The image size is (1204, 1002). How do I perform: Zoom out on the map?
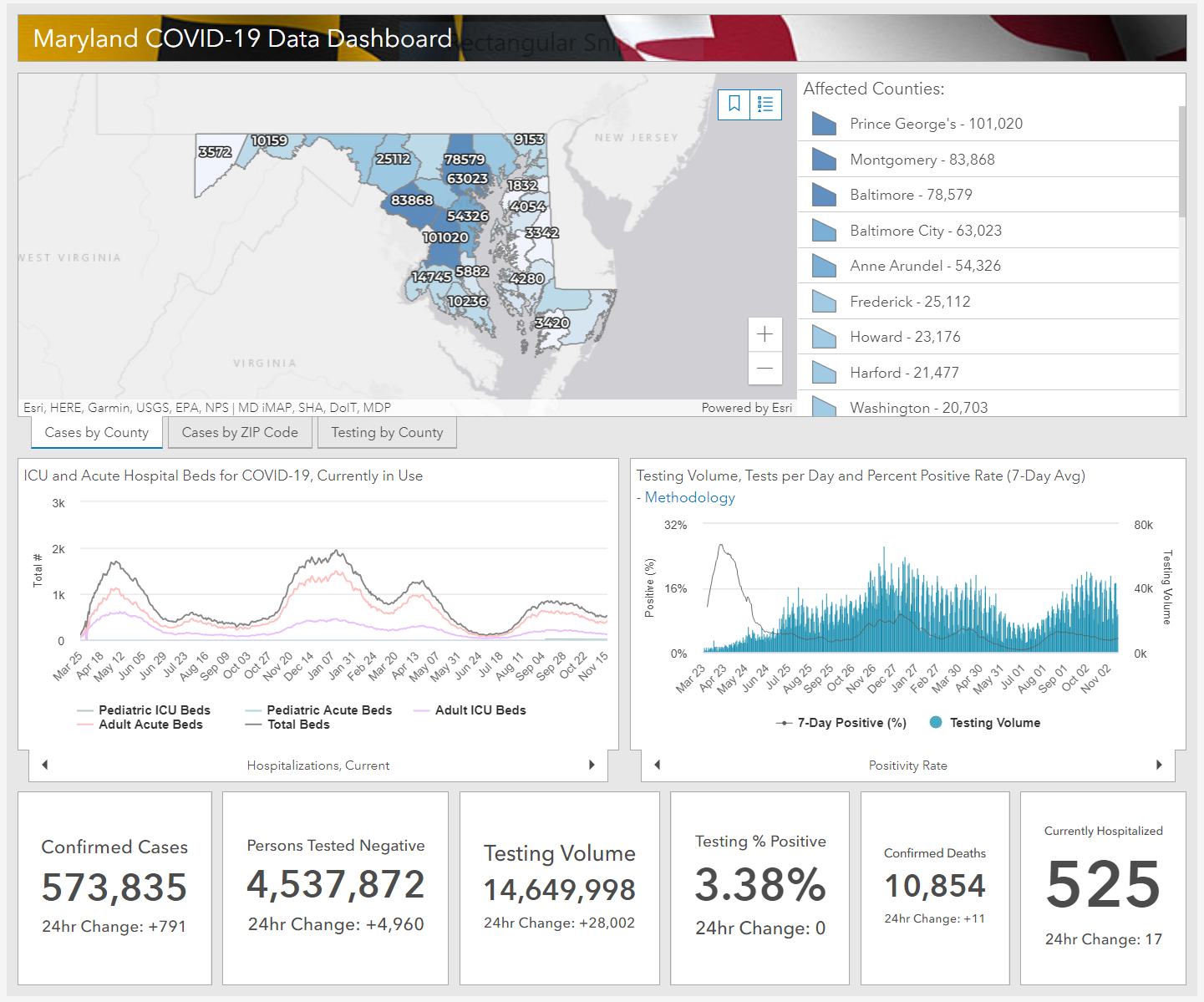[765, 369]
